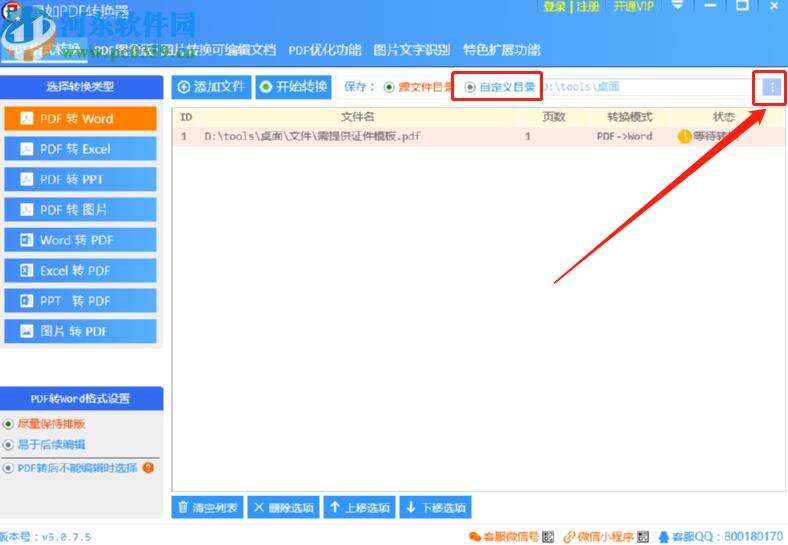Open PDF优化功能 tab
The height and width of the screenshot is (545, 788).
[x=325, y=50]
